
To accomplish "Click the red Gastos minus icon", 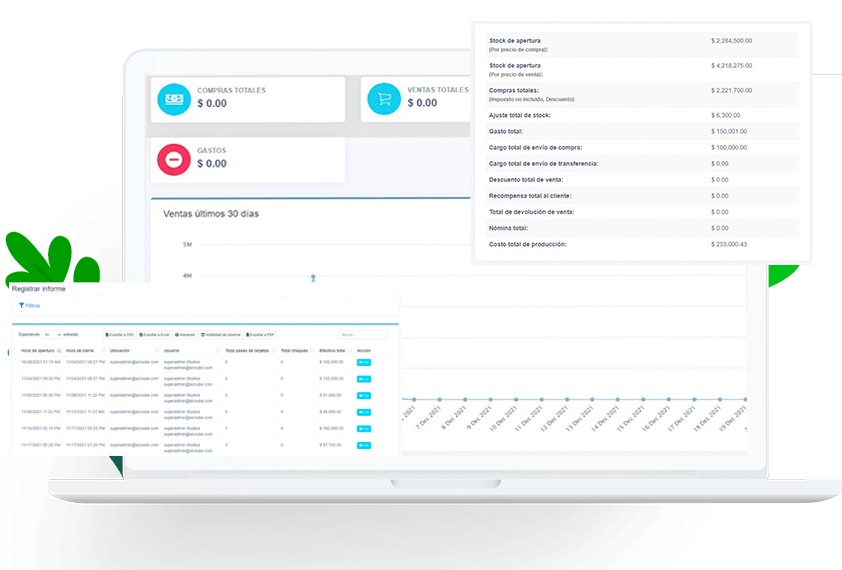I will pos(174,158).
